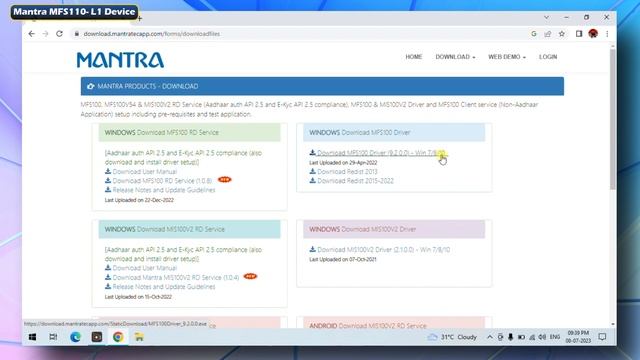640x360 pixels.
Task: Download Redist 2015-2022 link
Action: pos(355,180)
